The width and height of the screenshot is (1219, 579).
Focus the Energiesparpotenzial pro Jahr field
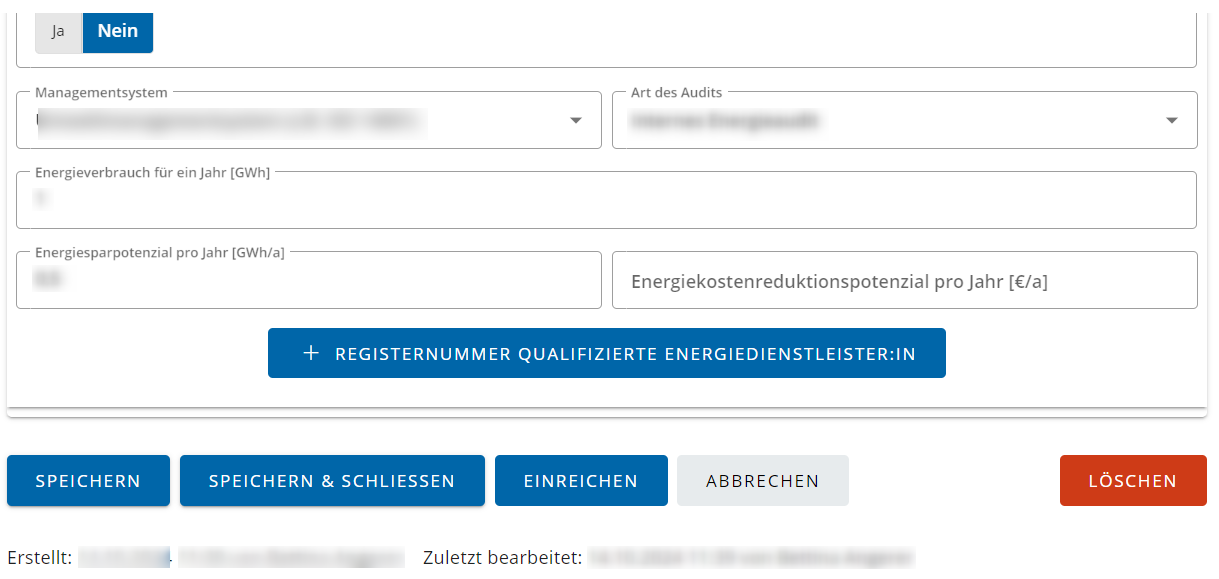click(309, 280)
